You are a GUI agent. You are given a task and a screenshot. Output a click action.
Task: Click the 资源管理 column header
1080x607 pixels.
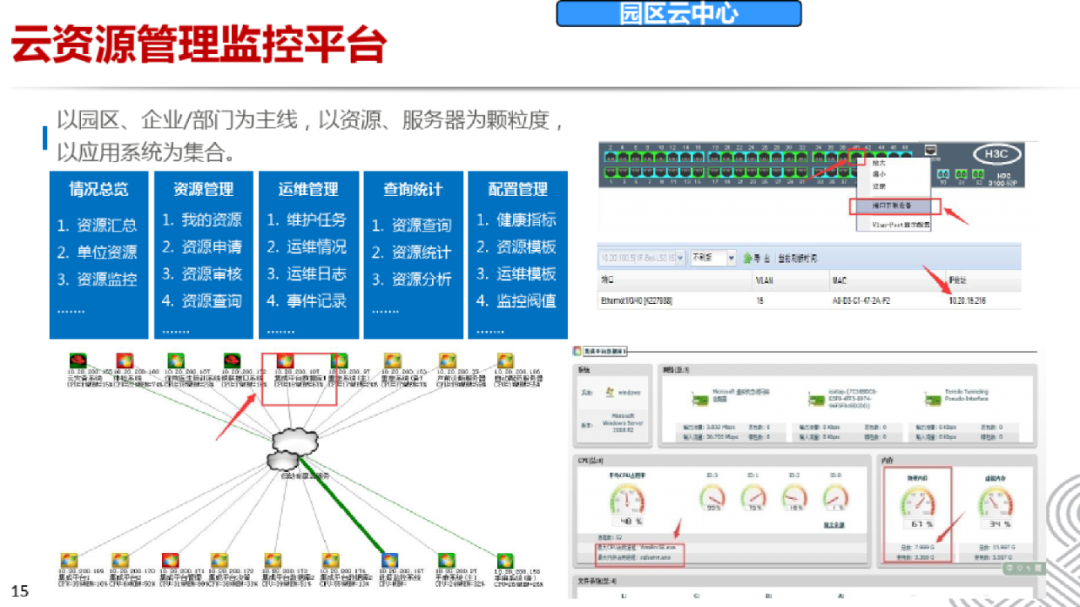click(203, 188)
